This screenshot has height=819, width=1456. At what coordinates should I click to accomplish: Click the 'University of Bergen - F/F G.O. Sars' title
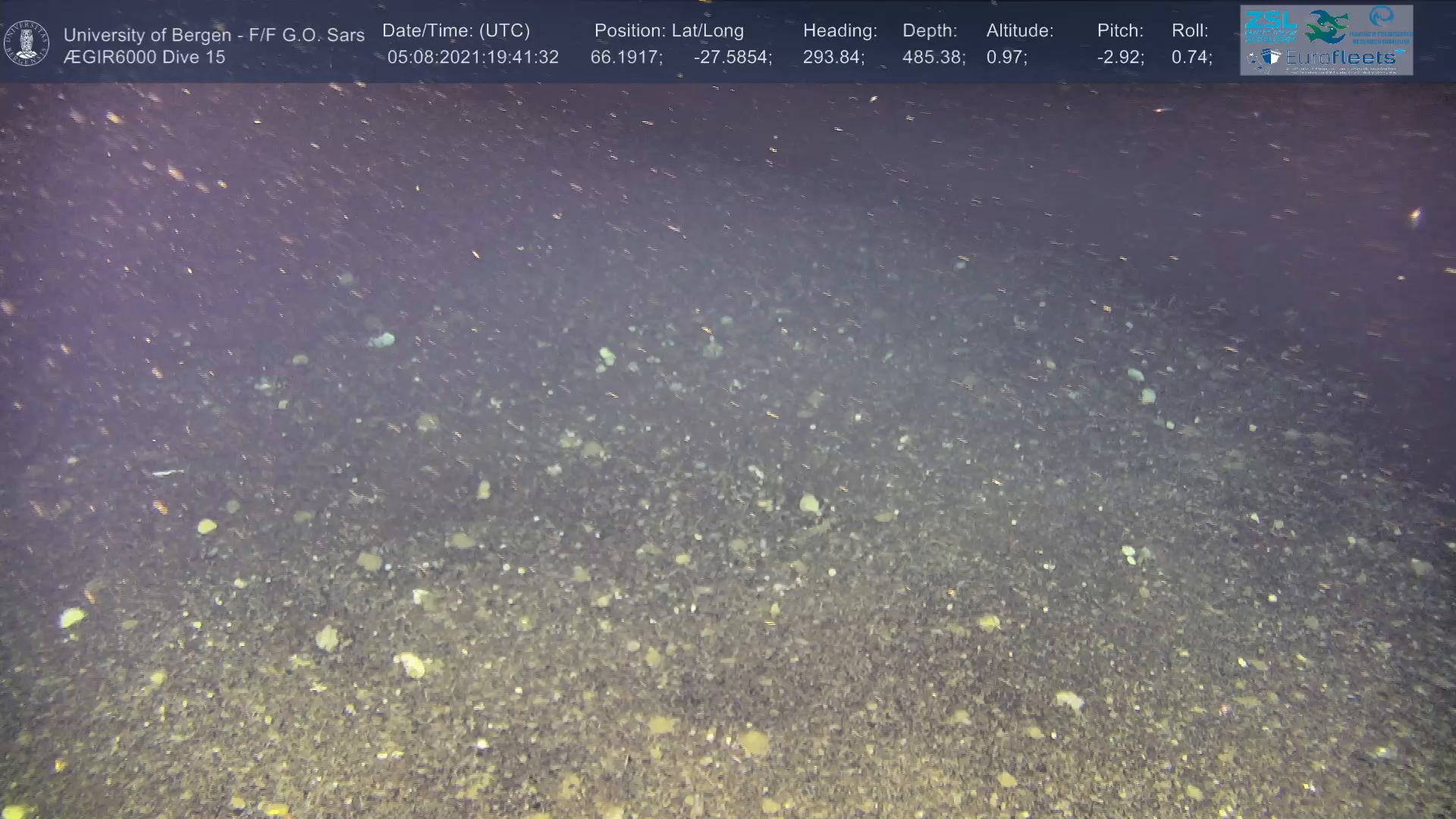coord(214,35)
